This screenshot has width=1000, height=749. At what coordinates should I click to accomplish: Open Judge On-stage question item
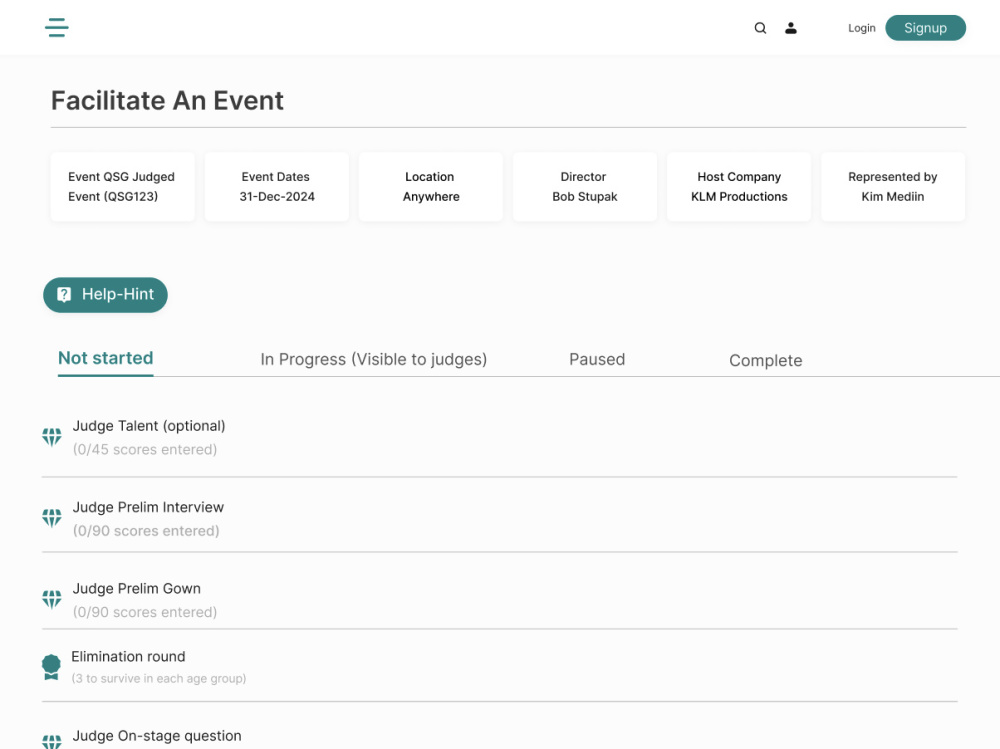click(x=499, y=735)
